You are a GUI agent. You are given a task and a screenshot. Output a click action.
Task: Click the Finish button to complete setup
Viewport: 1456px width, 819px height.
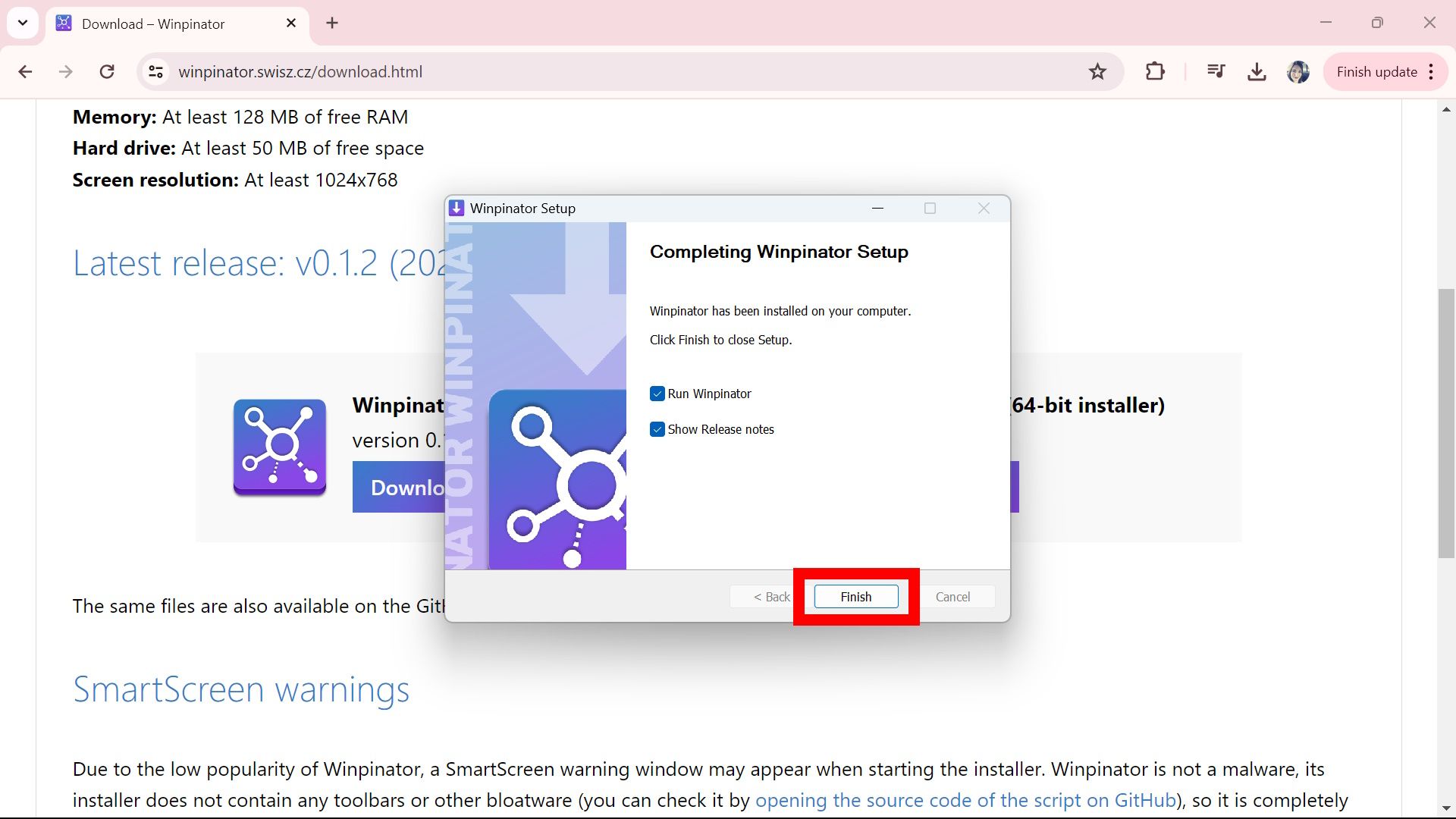click(x=856, y=597)
